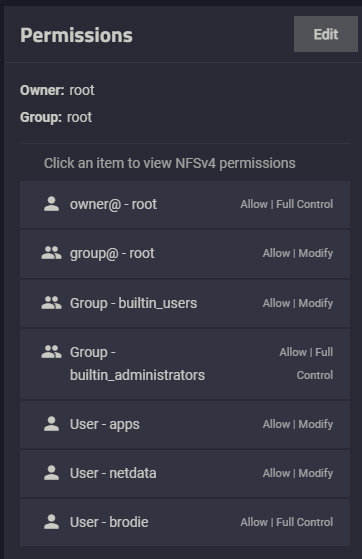Click the 'Click an item to view NFSv4 permissions' hint
This screenshot has height=559, width=362.
[x=170, y=163]
